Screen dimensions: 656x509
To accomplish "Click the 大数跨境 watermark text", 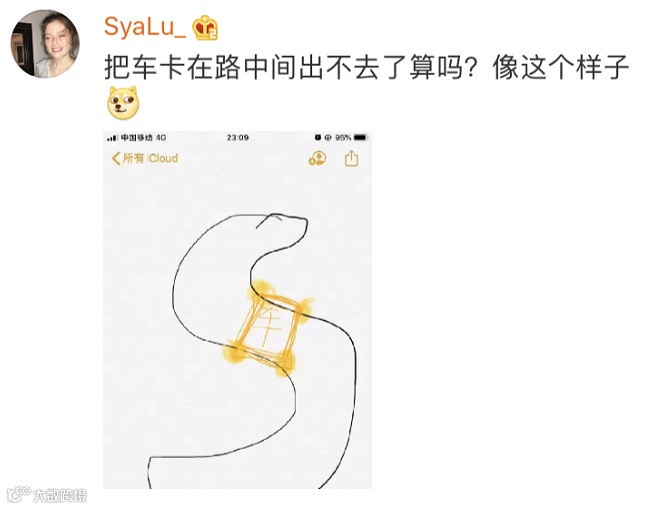I will 60,496.
